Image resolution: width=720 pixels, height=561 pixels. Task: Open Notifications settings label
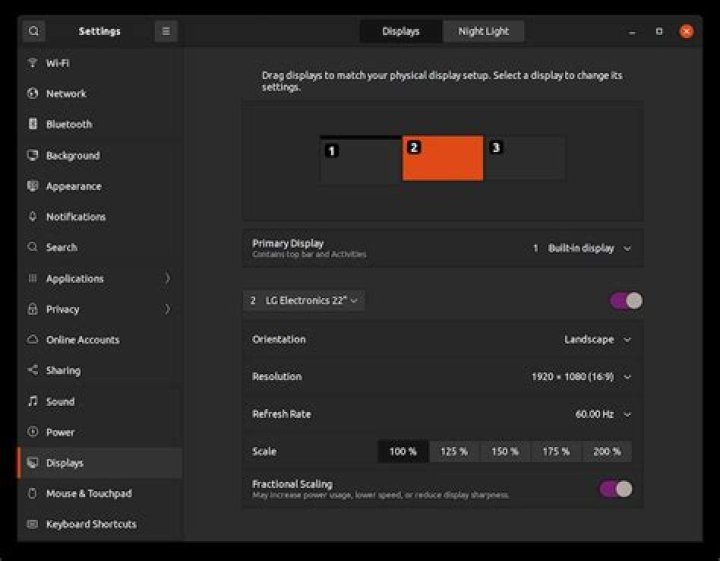76,217
